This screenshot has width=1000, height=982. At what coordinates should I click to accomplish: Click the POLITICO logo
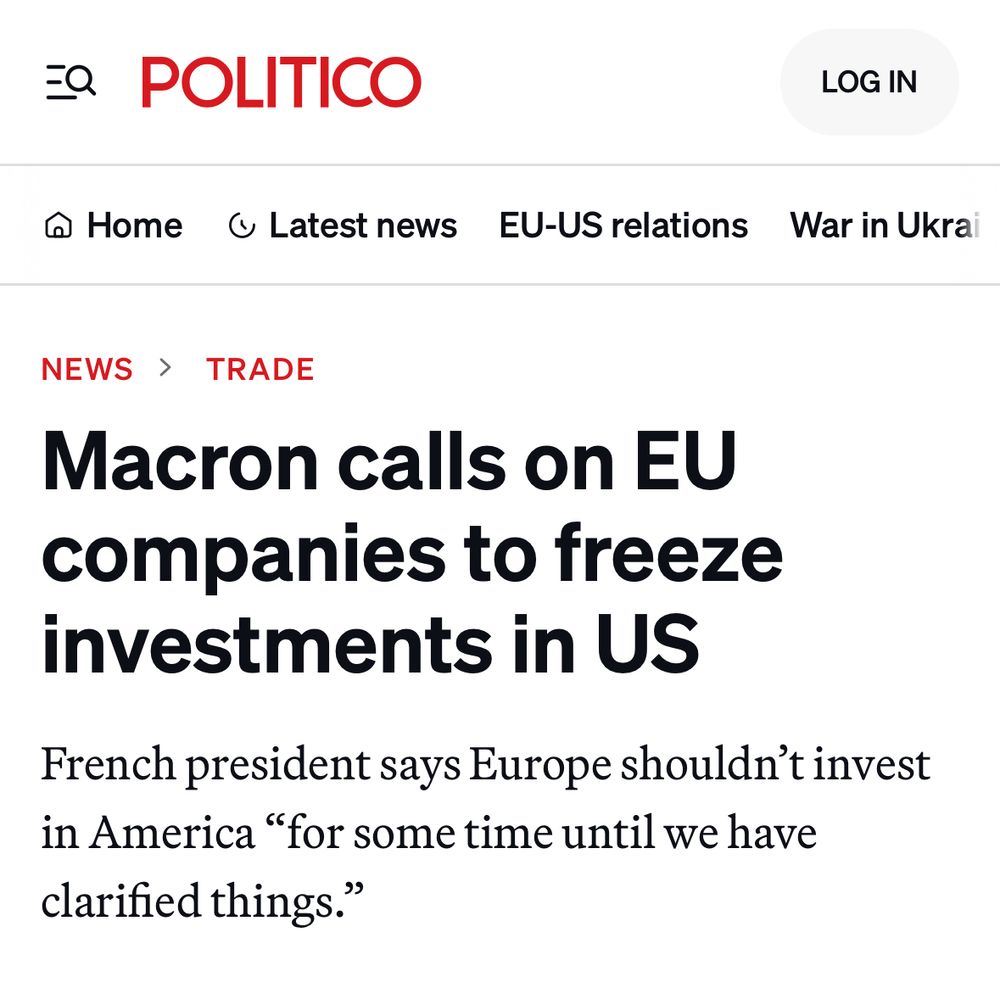click(x=281, y=82)
